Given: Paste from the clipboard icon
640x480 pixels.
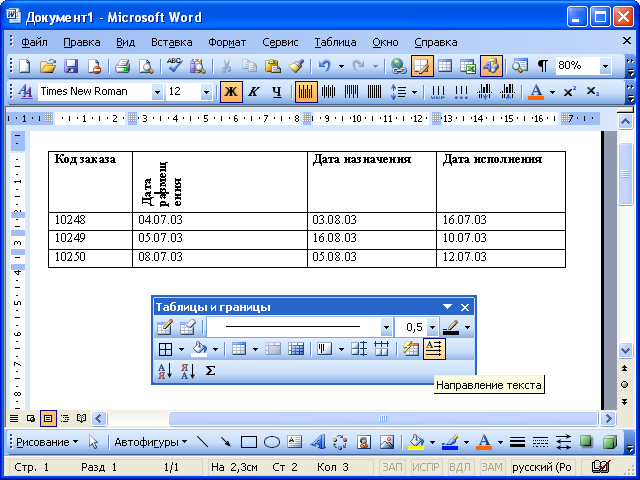Looking at the screenshot, I should (272, 66).
